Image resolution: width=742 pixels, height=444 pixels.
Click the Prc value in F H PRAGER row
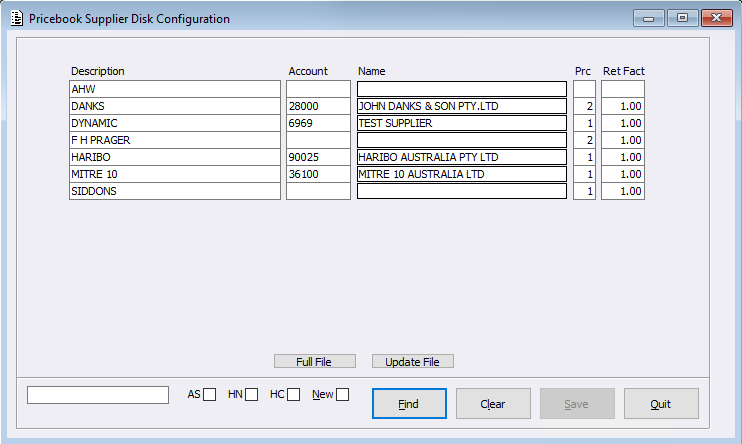pyautogui.click(x=584, y=140)
